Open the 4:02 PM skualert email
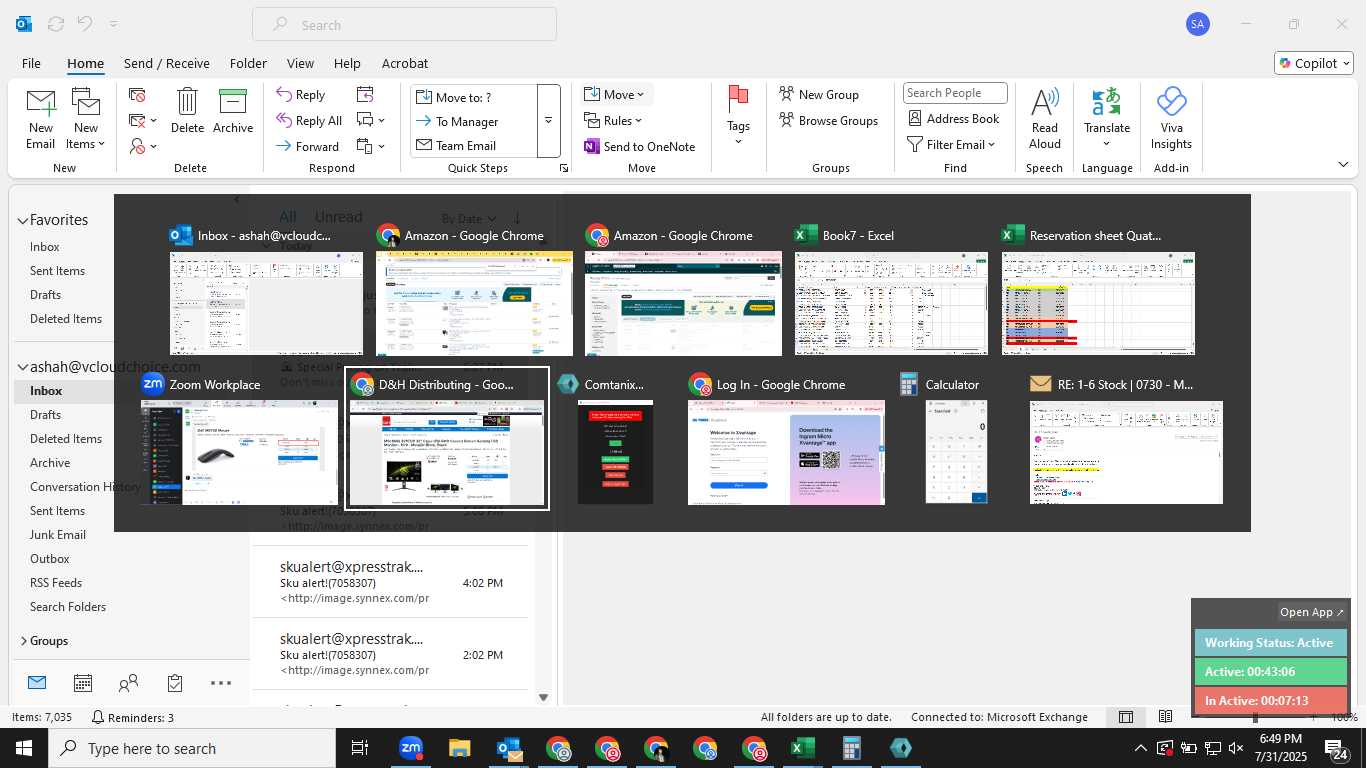 coord(392,582)
